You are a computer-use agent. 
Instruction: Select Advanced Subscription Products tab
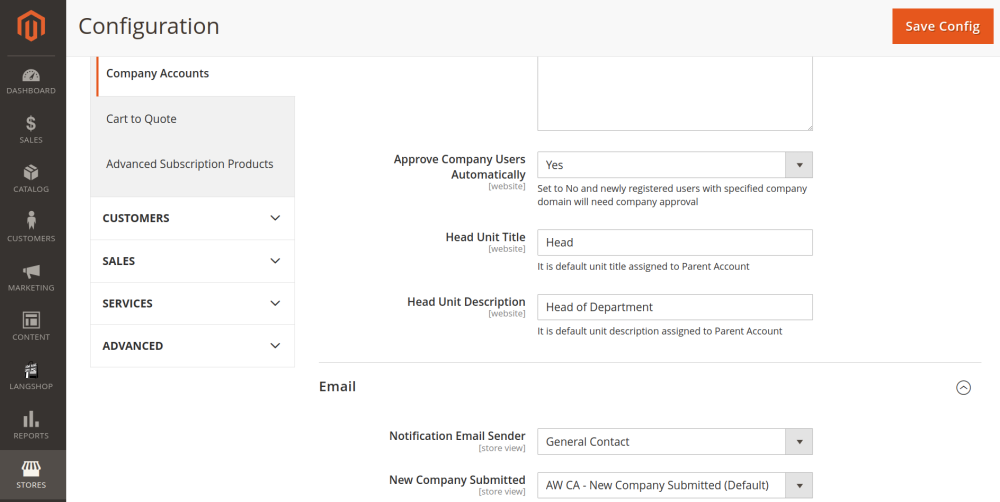[189, 164]
